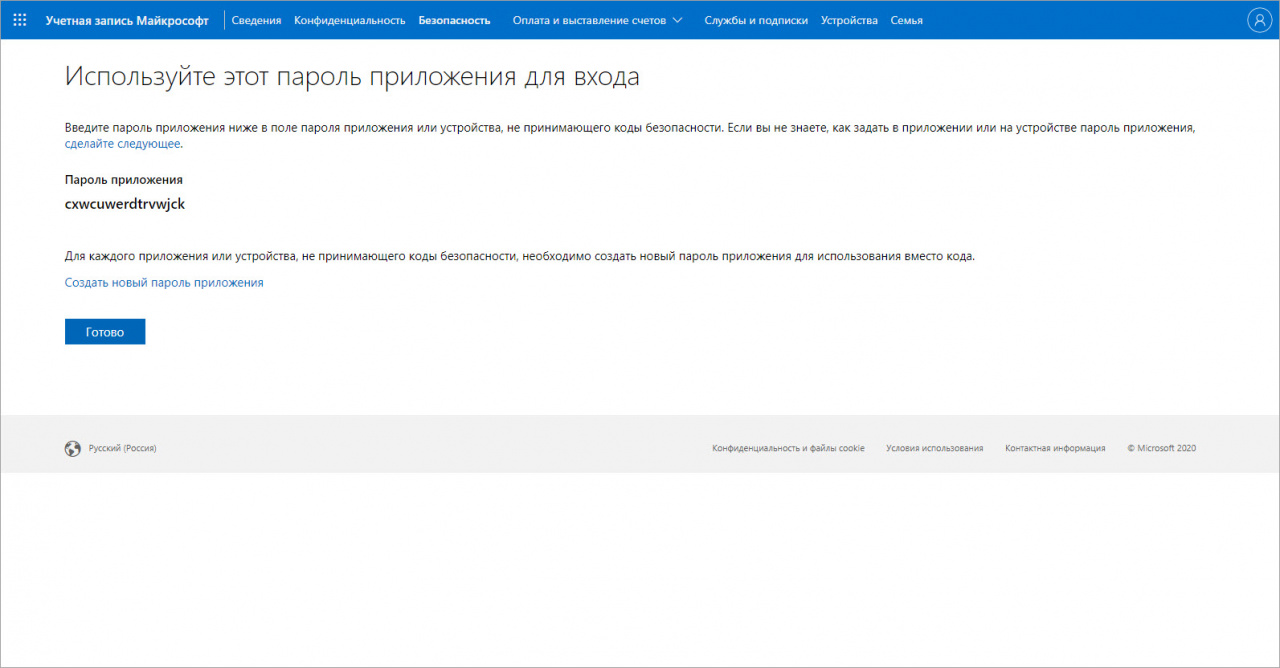Open the app launcher grid icon
1280x668 pixels.
pyautogui.click(x=20, y=20)
